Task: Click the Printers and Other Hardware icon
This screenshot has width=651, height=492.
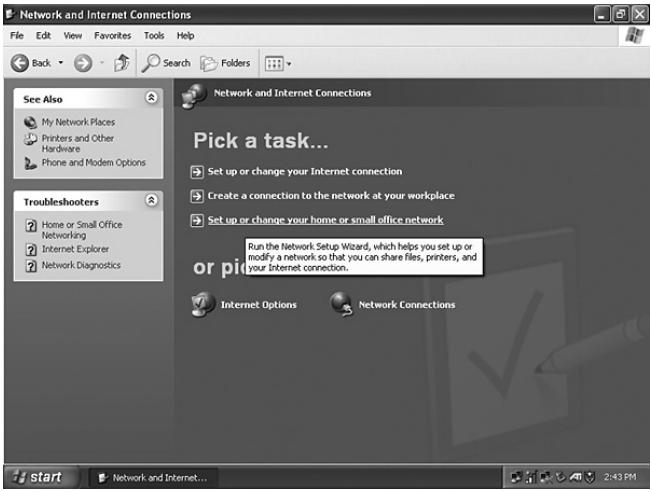Action: click(x=30, y=139)
